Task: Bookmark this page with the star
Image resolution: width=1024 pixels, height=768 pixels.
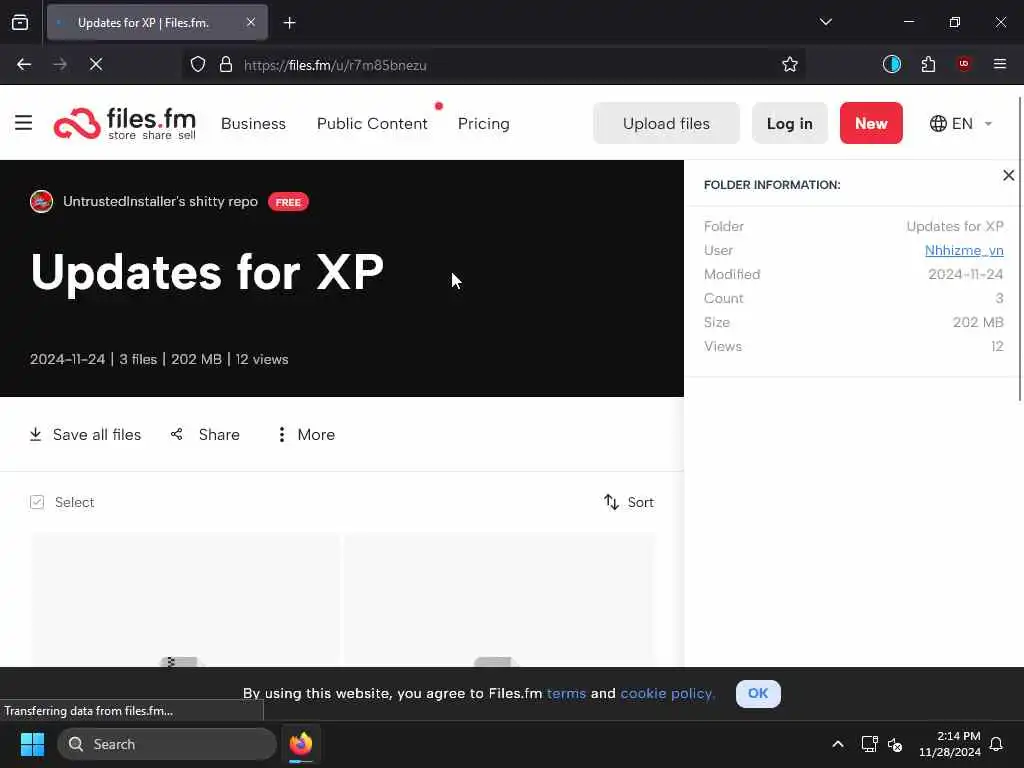Action: click(790, 65)
